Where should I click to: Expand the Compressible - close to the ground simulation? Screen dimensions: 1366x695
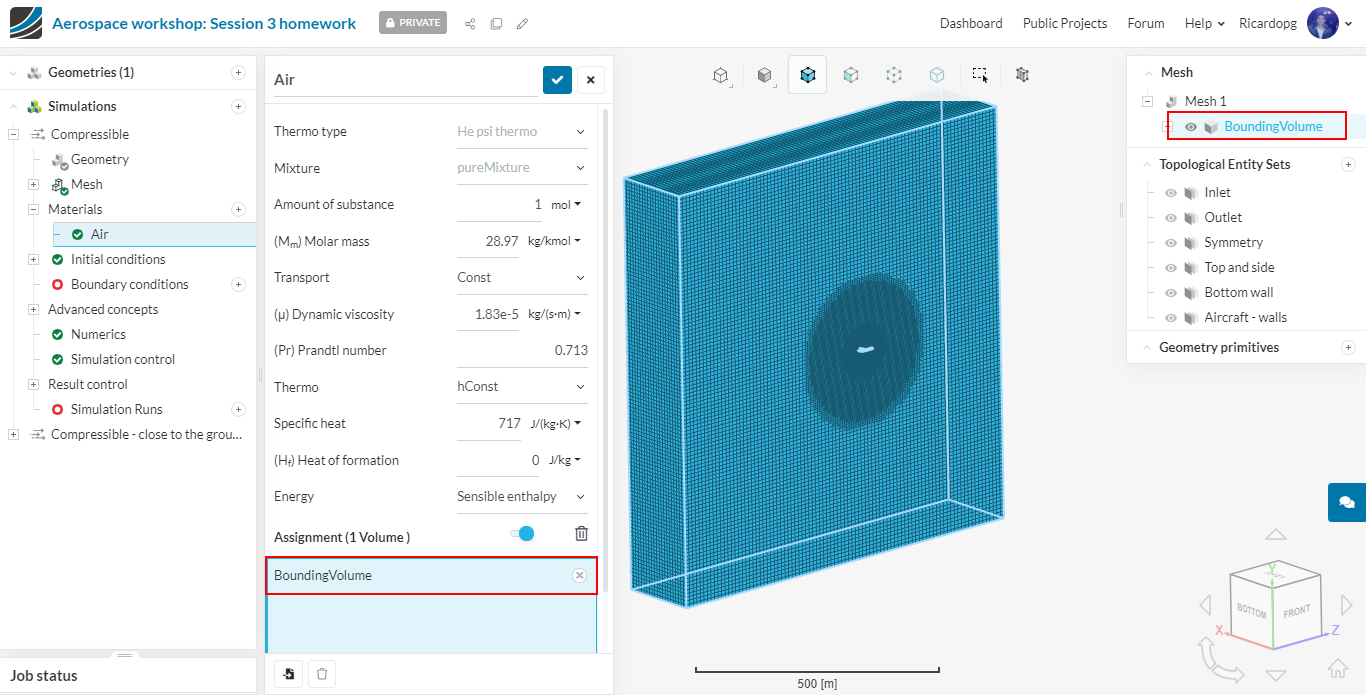(13, 434)
